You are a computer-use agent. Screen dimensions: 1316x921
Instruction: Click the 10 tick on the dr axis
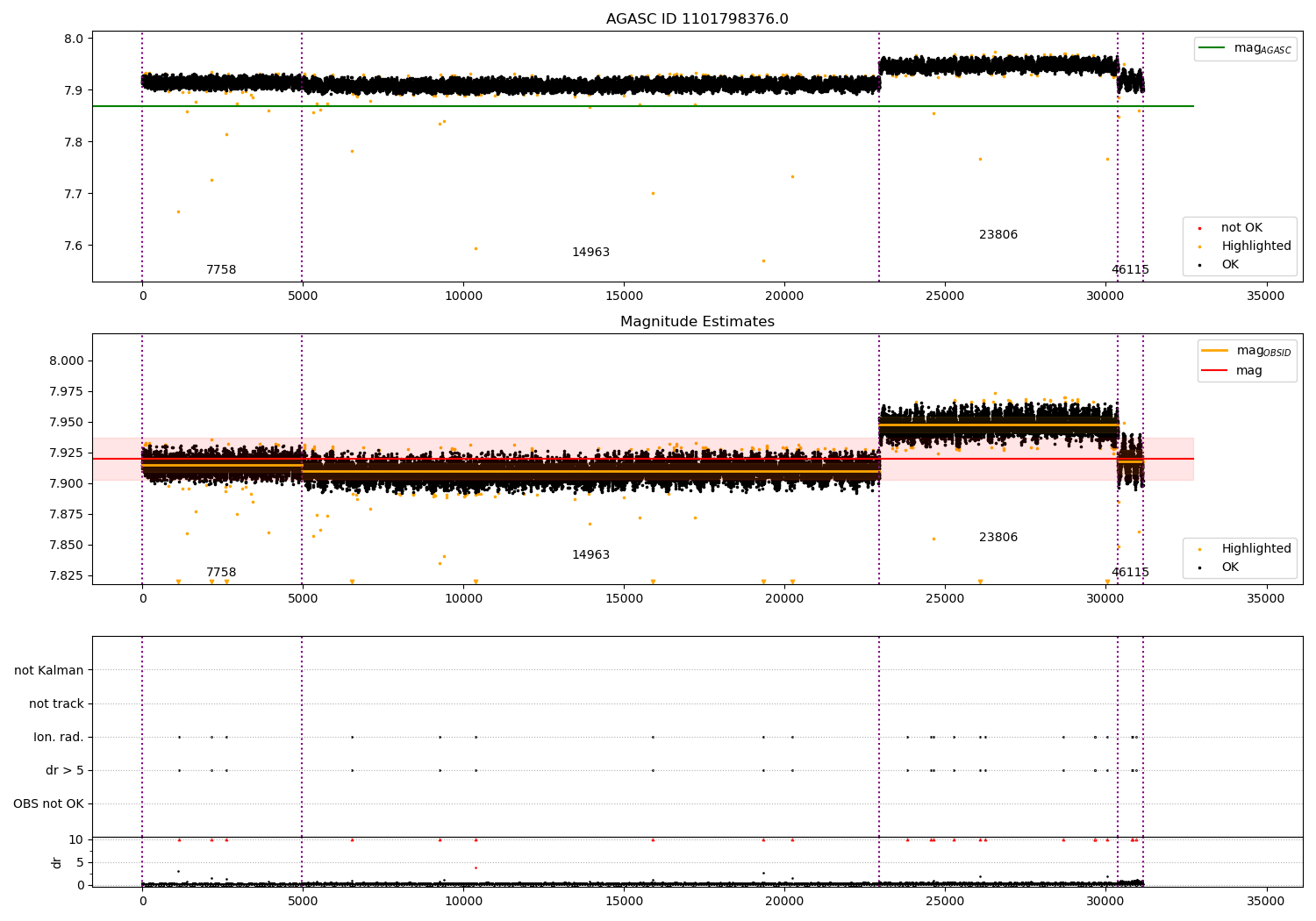76,840
